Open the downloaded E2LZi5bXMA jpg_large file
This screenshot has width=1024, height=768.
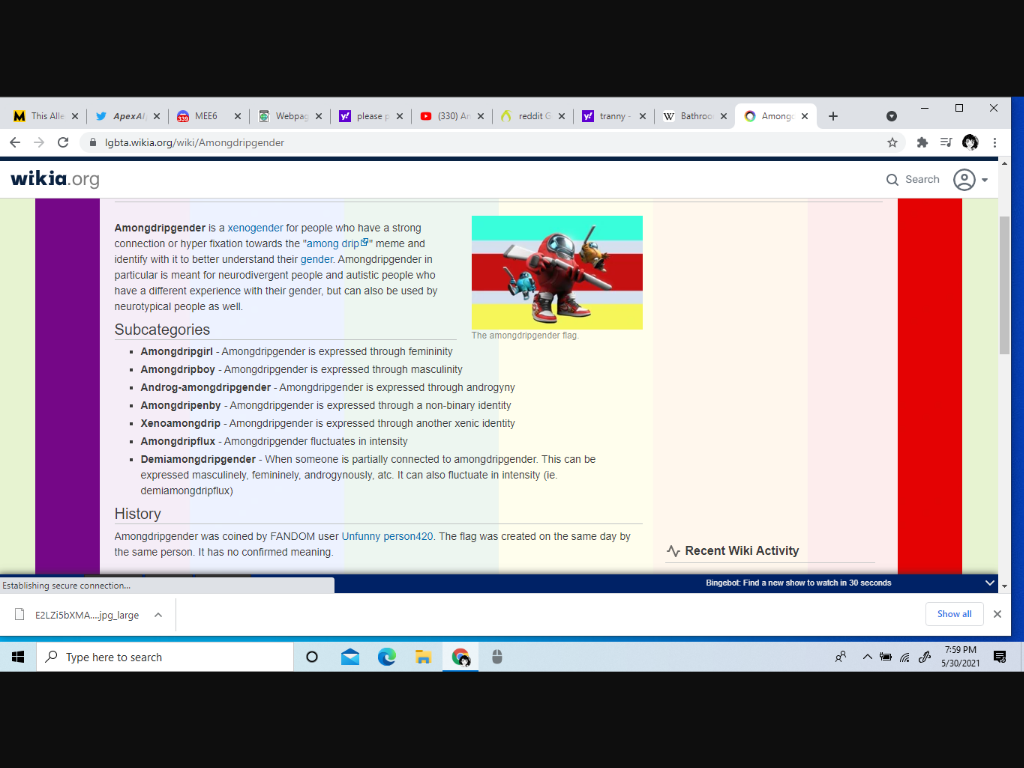pyautogui.click(x=87, y=615)
